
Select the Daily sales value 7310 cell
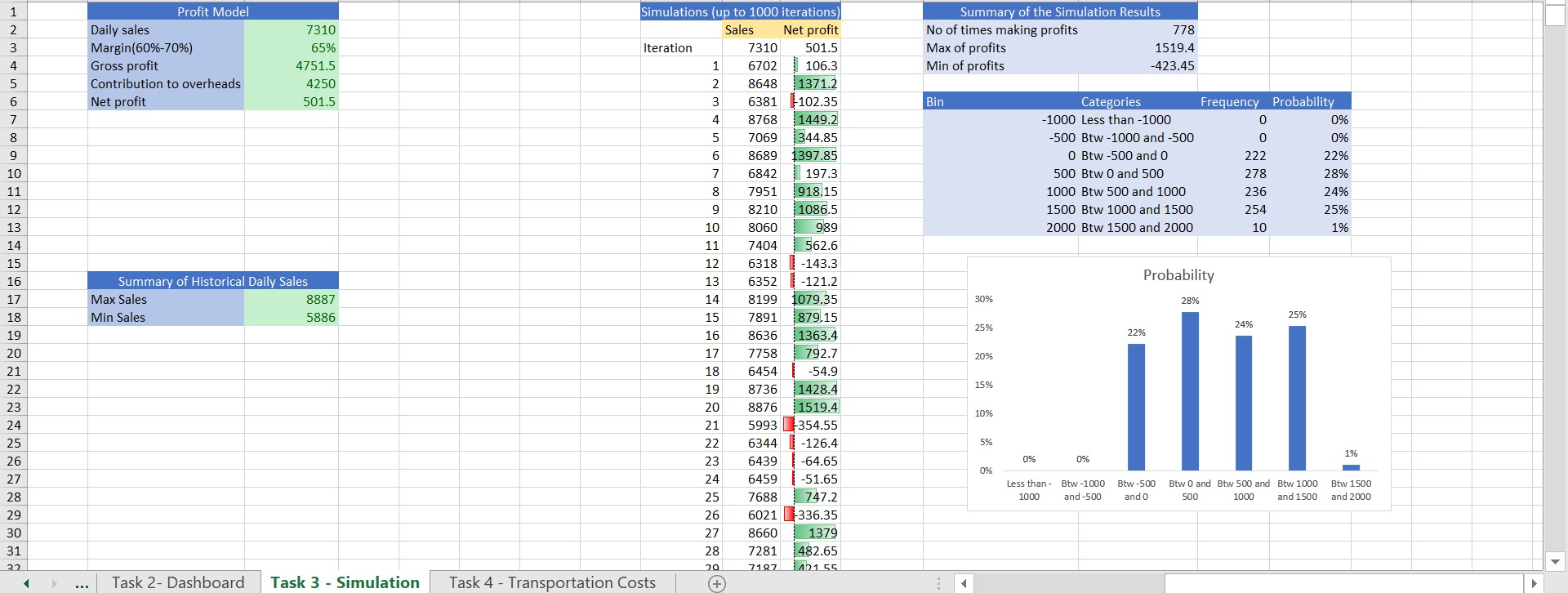point(291,29)
